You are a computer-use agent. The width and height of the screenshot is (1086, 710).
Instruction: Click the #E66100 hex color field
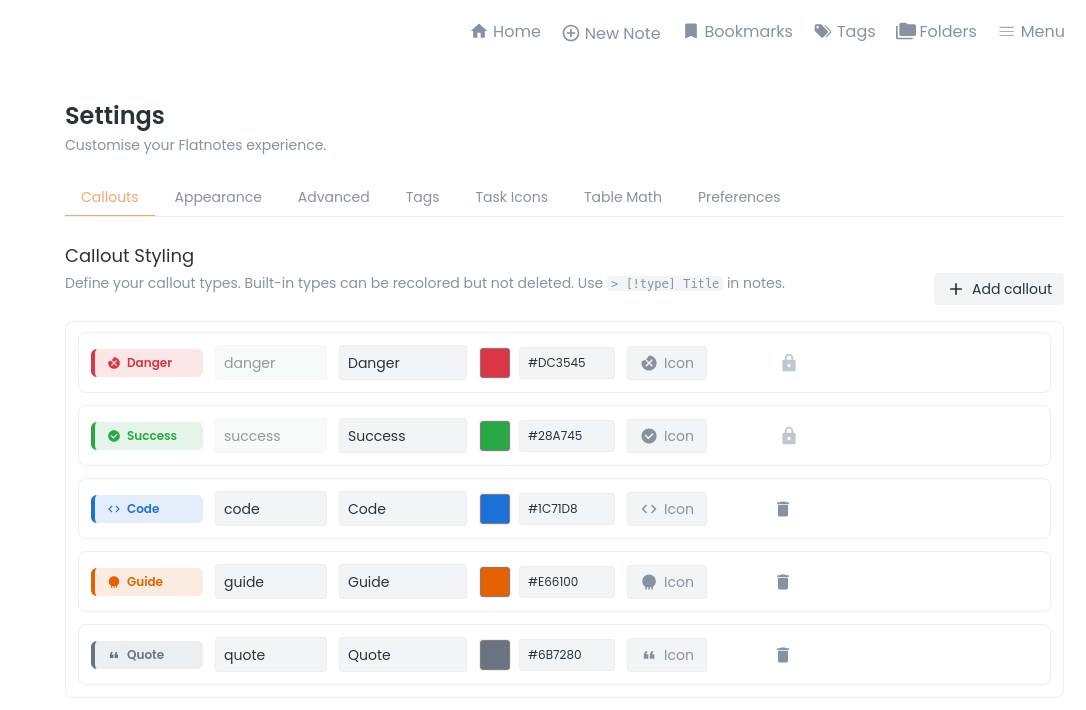[567, 582]
